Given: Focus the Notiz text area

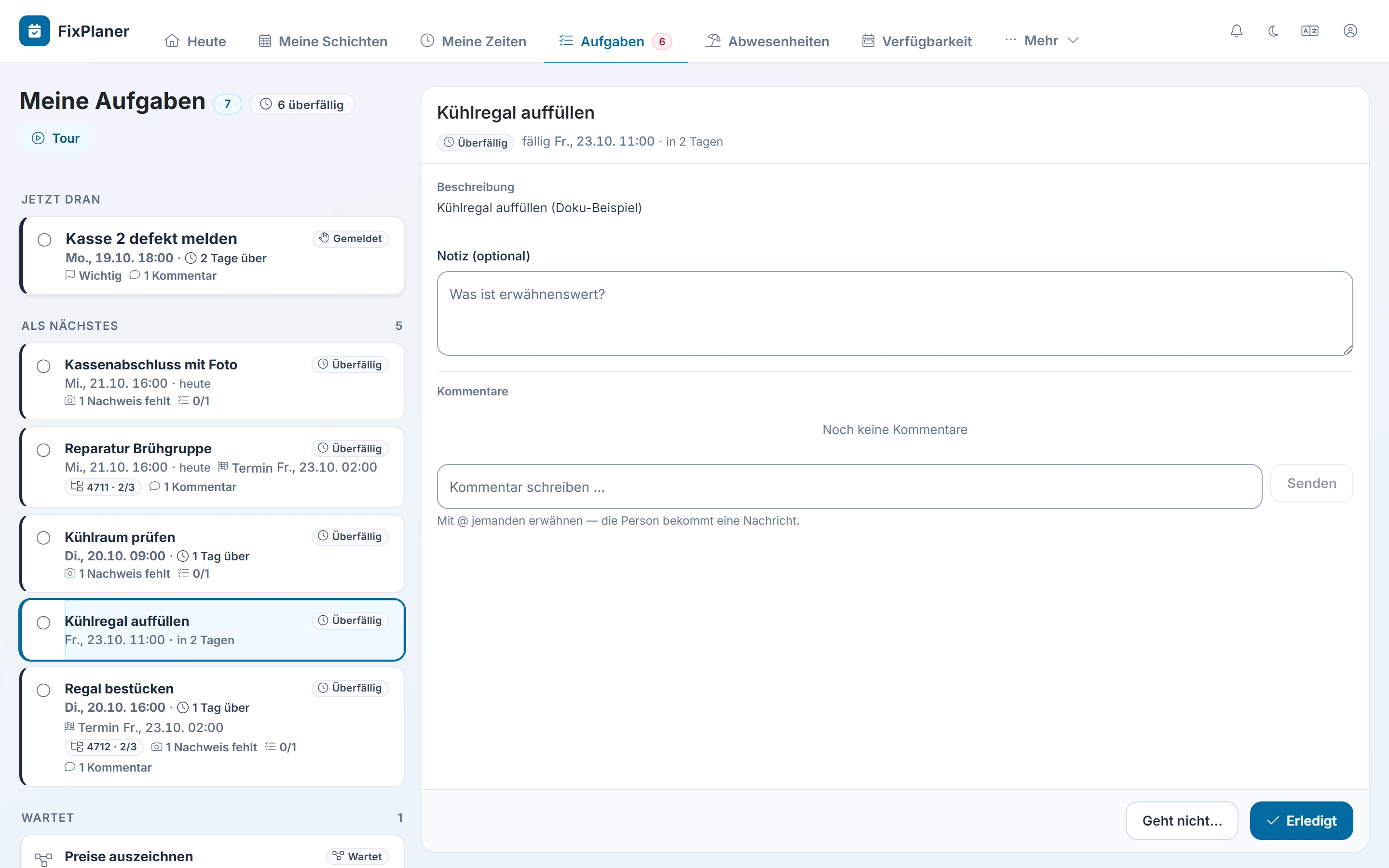Looking at the screenshot, I should tap(895, 313).
